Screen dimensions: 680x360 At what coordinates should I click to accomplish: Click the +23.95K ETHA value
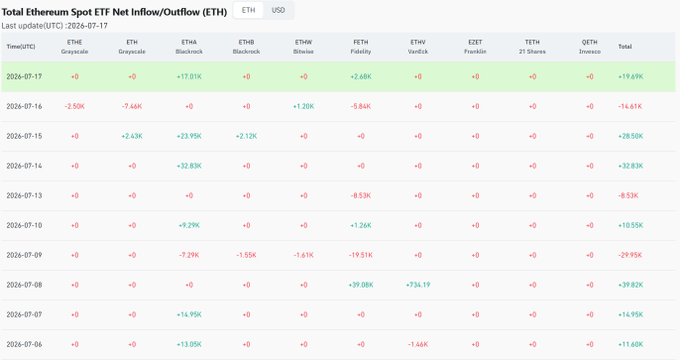click(x=189, y=136)
